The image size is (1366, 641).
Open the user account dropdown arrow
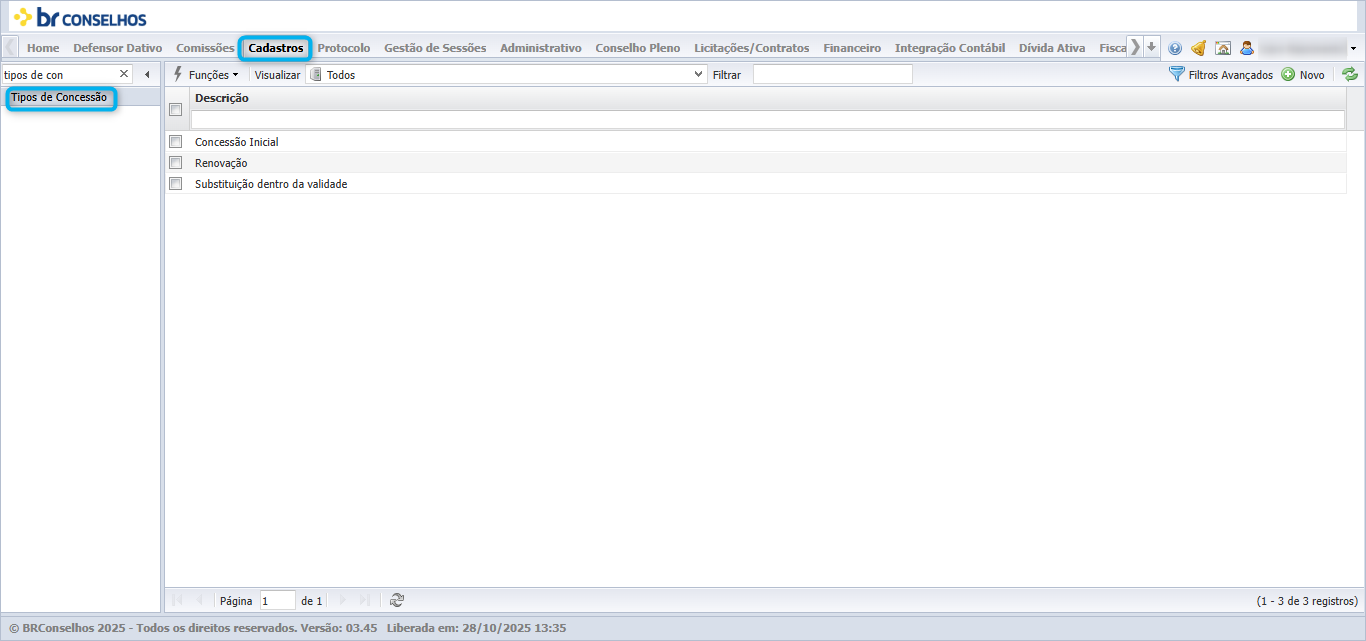point(1353,48)
